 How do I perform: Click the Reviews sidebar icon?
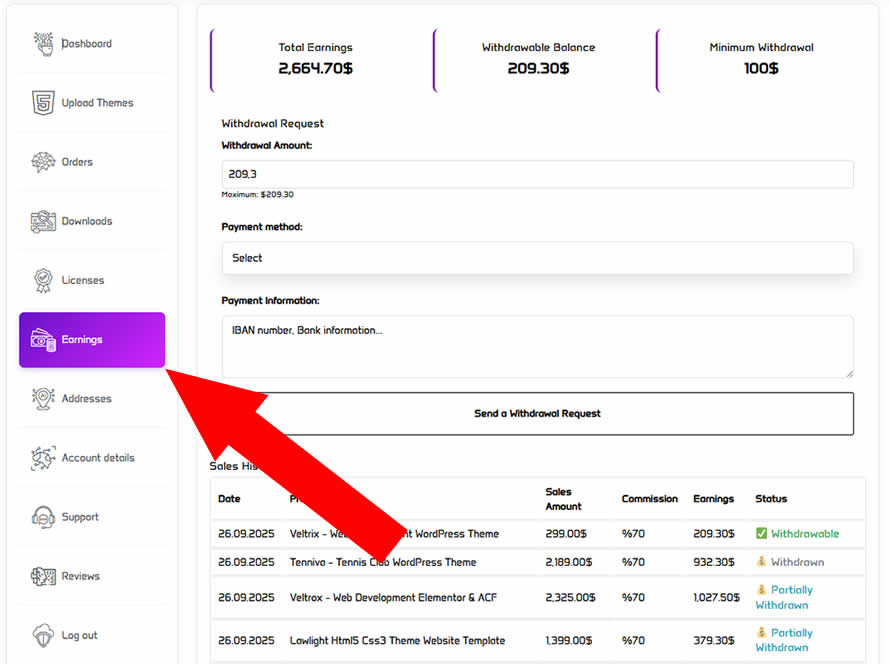43,576
